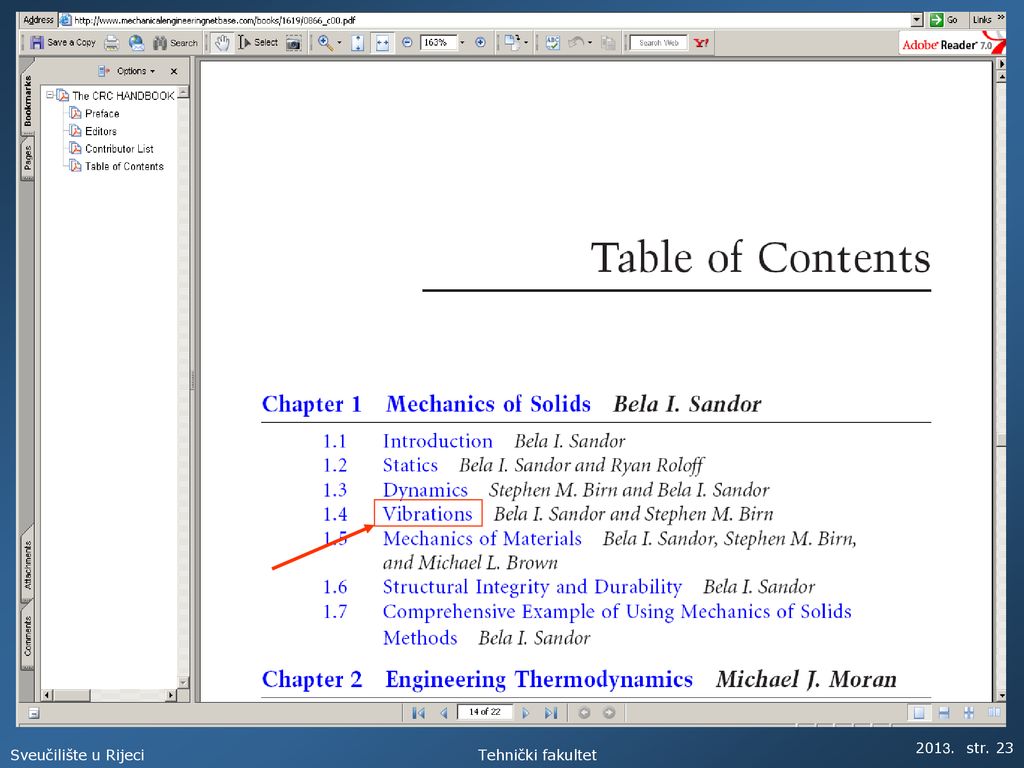Click the Email globe icon

[x=136, y=42]
